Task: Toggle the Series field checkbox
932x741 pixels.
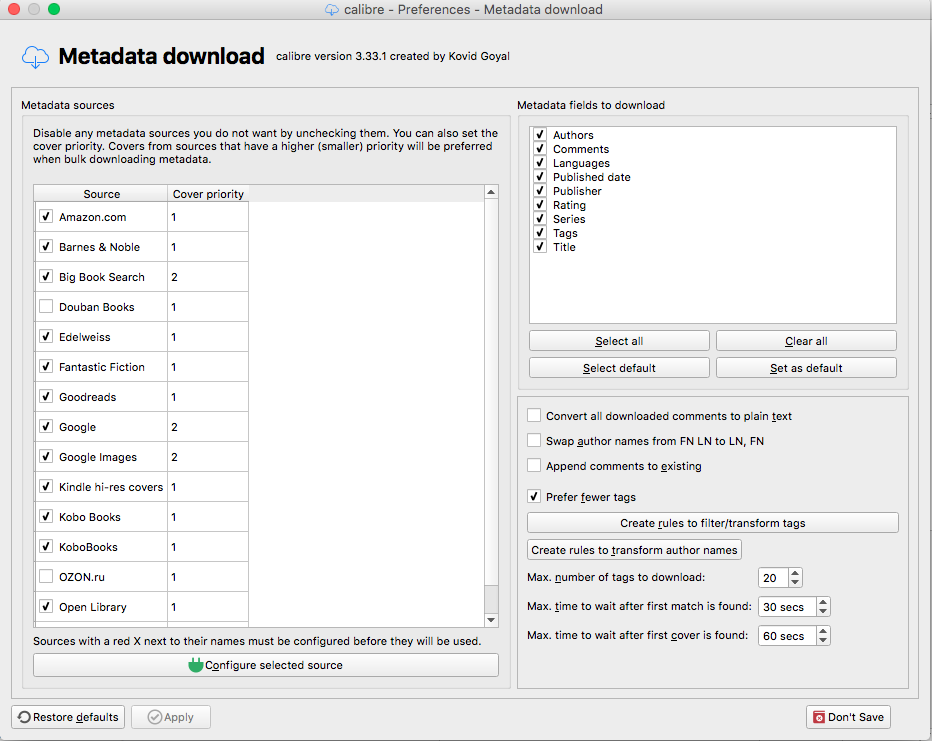Action: click(x=540, y=218)
